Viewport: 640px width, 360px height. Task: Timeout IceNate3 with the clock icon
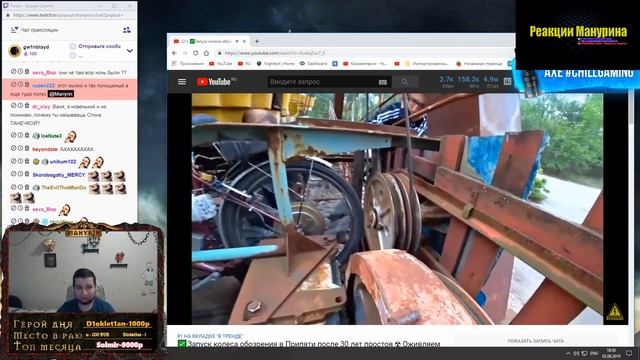(x=20, y=135)
